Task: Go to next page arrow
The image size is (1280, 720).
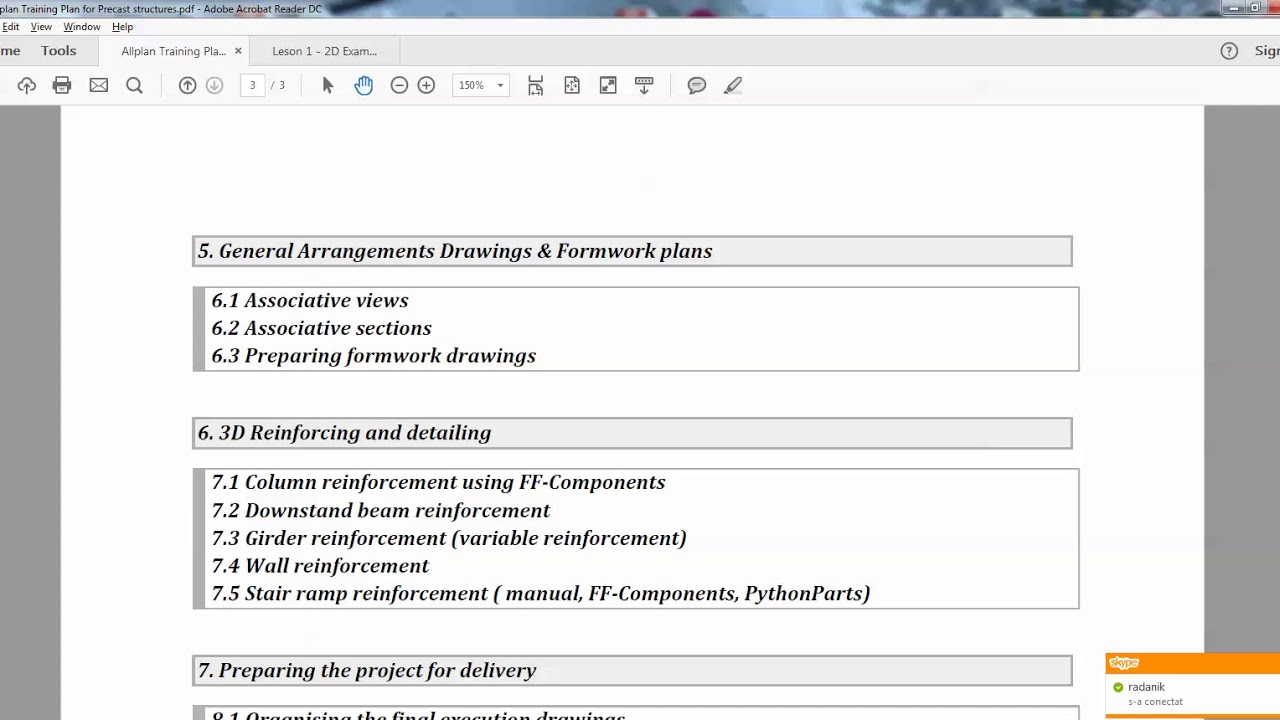Action: tap(214, 86)
